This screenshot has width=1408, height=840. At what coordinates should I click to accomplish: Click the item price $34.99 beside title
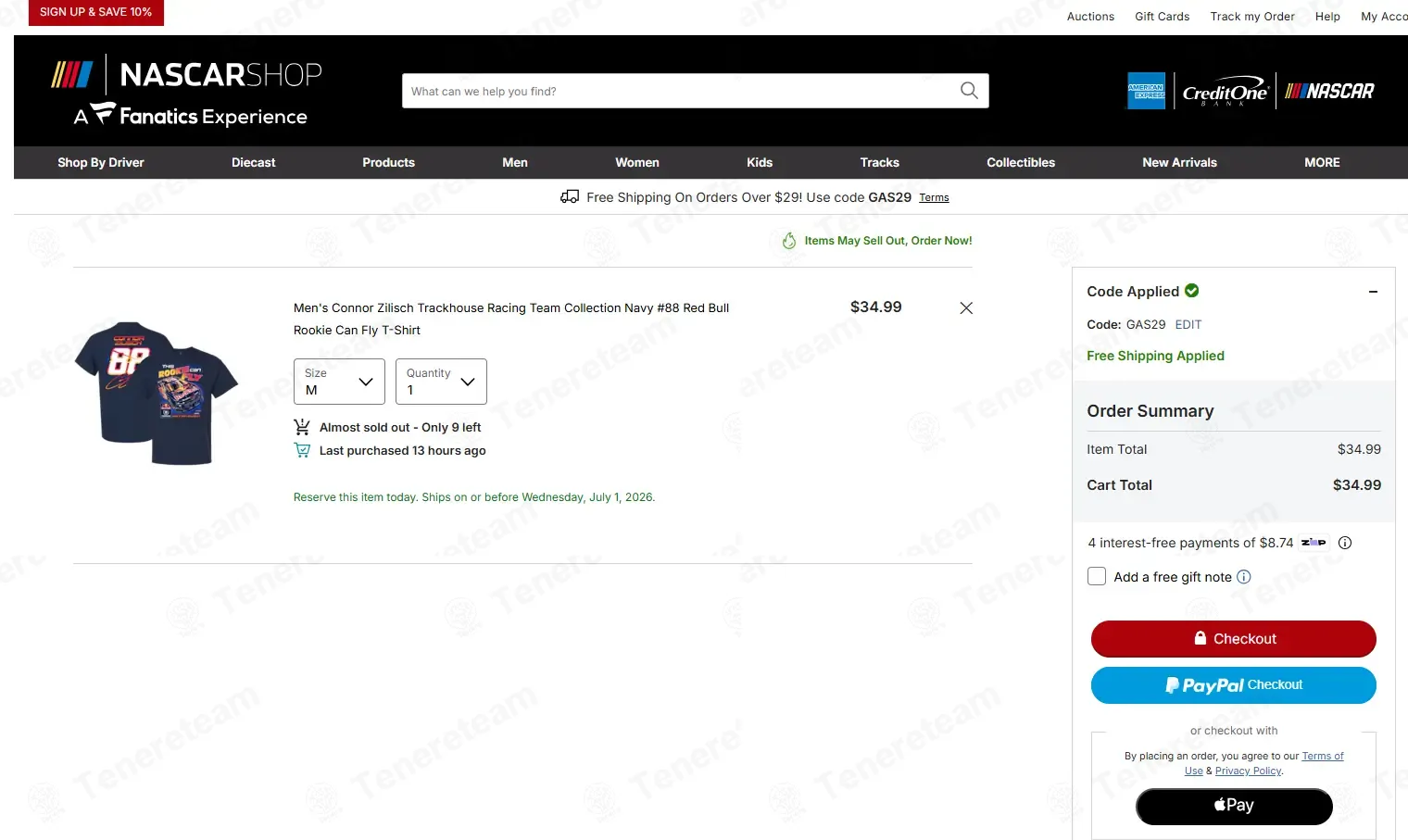coord(876,307)
